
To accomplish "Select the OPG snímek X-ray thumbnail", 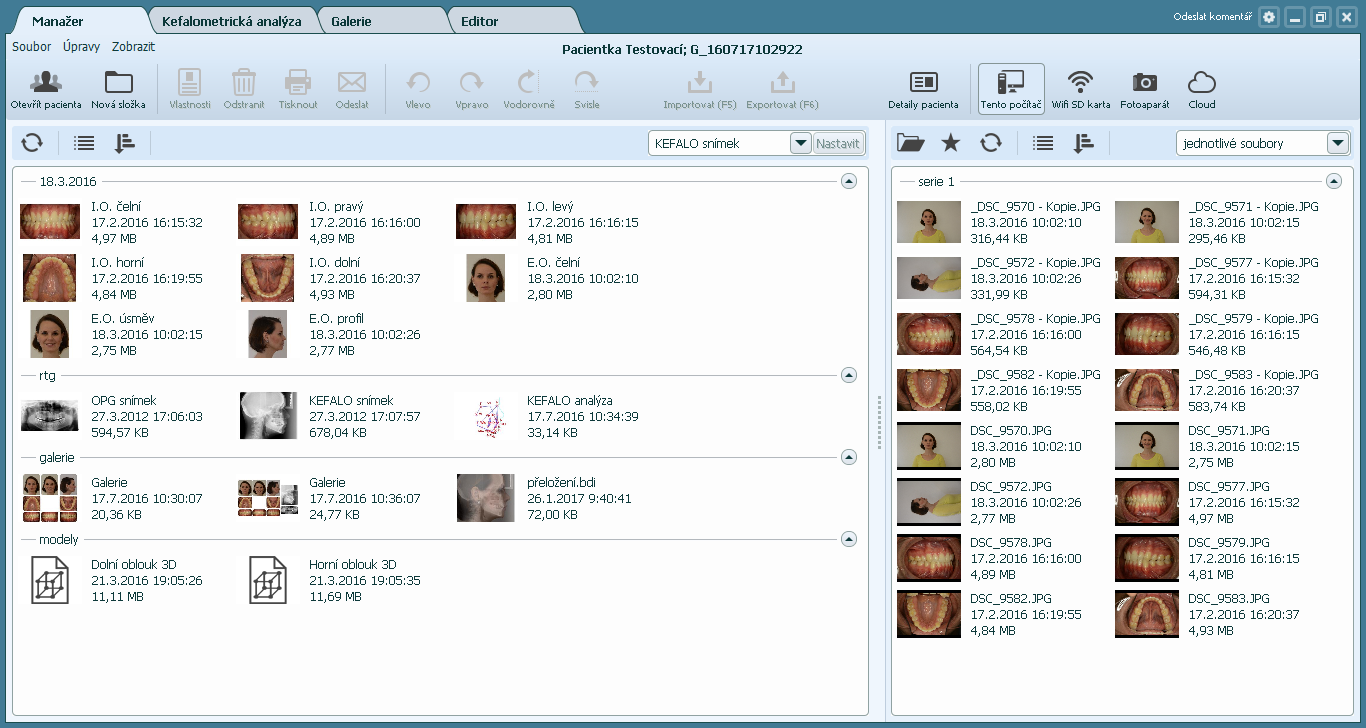I will (50, 416).
